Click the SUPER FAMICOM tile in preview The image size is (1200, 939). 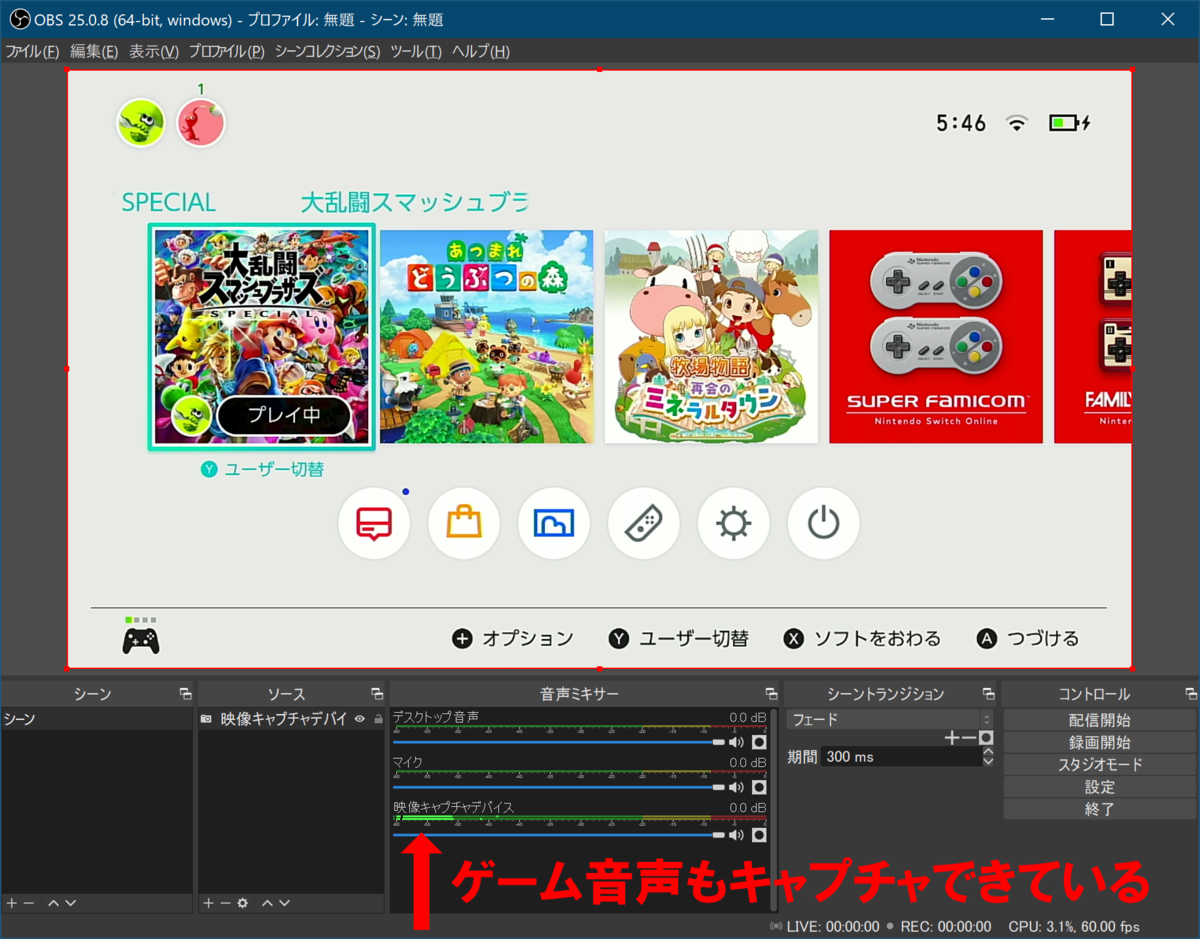pyautogui.click(x=936, y=337)
